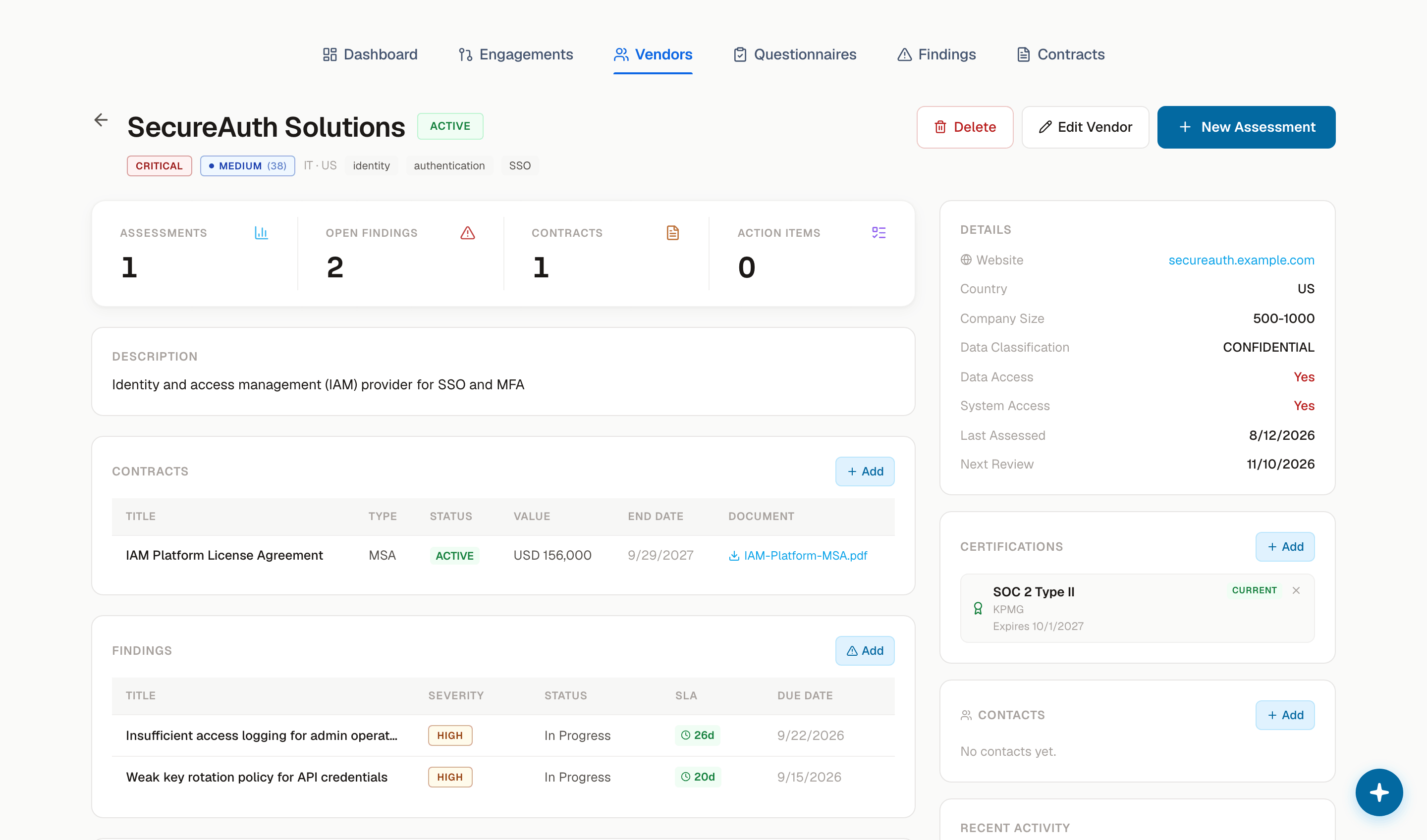This screenshot has height=840, width=1427.
Task: Navigate to the Contracts tab
Action: [1061, 54]
